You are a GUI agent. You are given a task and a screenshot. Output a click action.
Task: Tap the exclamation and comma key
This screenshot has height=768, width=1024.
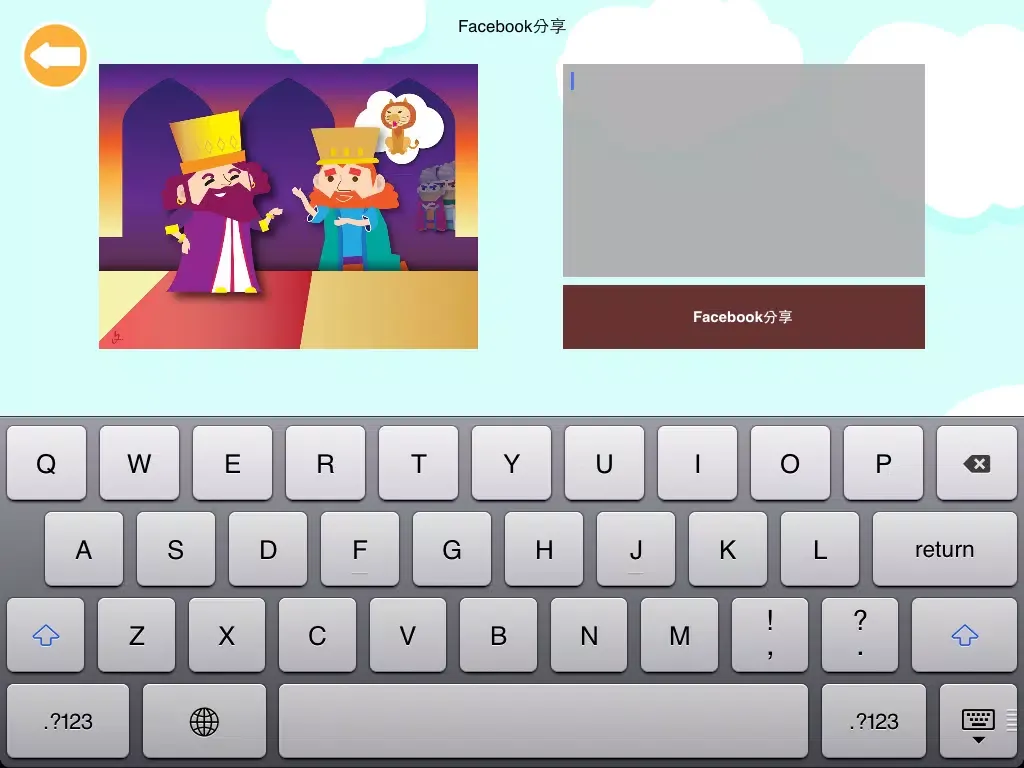tap(770, 635)
